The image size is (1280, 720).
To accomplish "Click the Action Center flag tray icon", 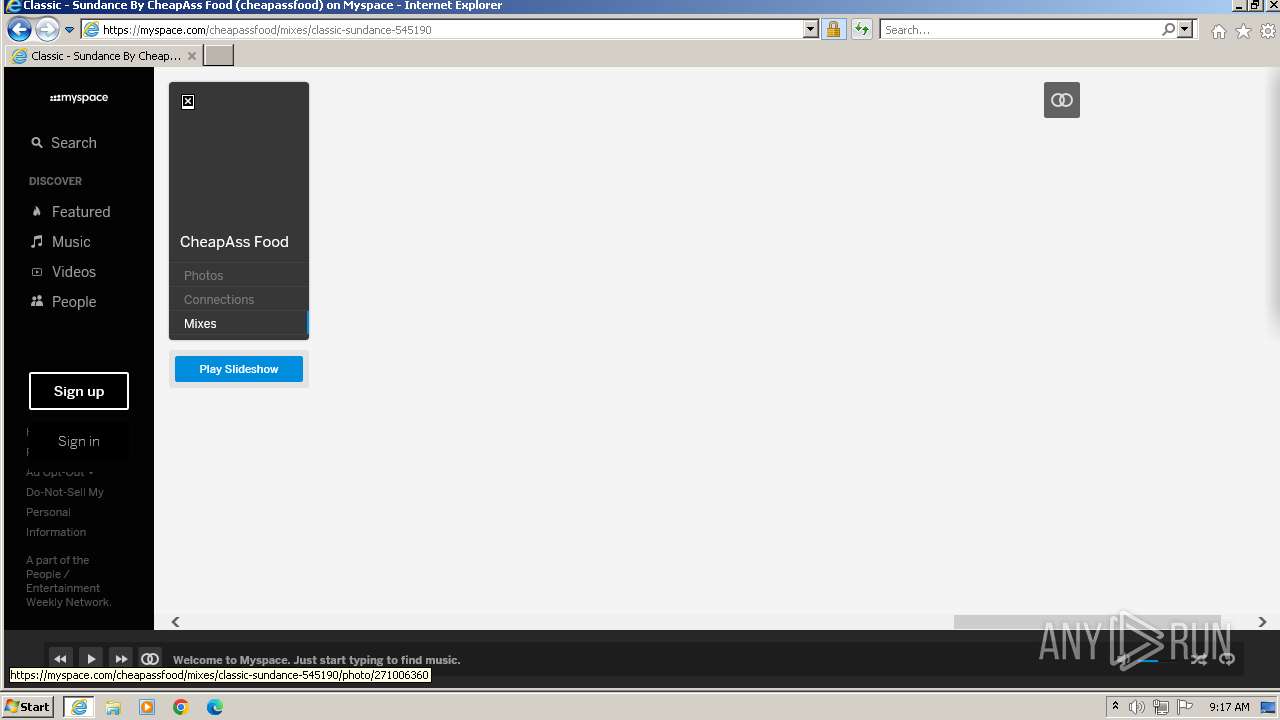I will [1185, 707].
